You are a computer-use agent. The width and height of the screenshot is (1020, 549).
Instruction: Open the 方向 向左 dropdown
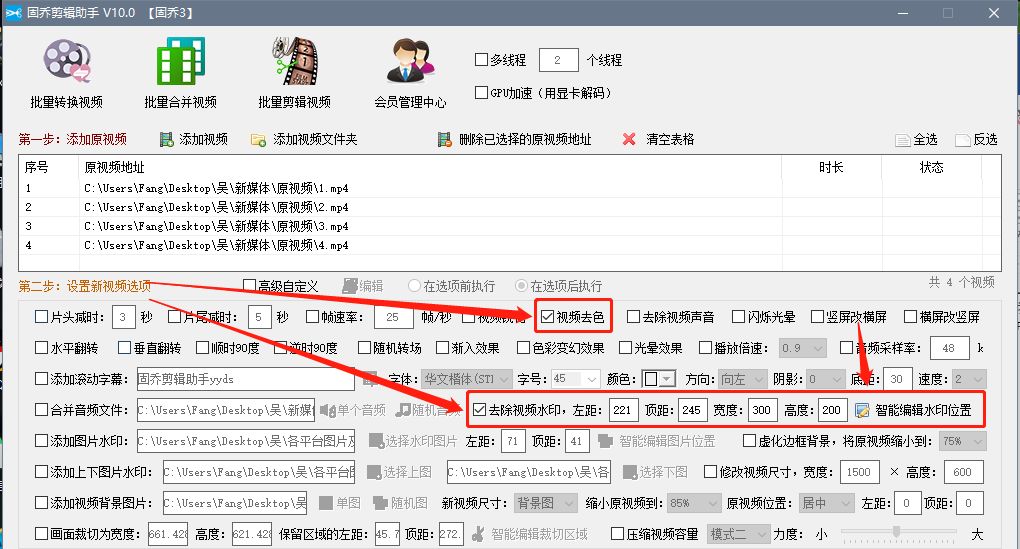[x=742, y=379]
